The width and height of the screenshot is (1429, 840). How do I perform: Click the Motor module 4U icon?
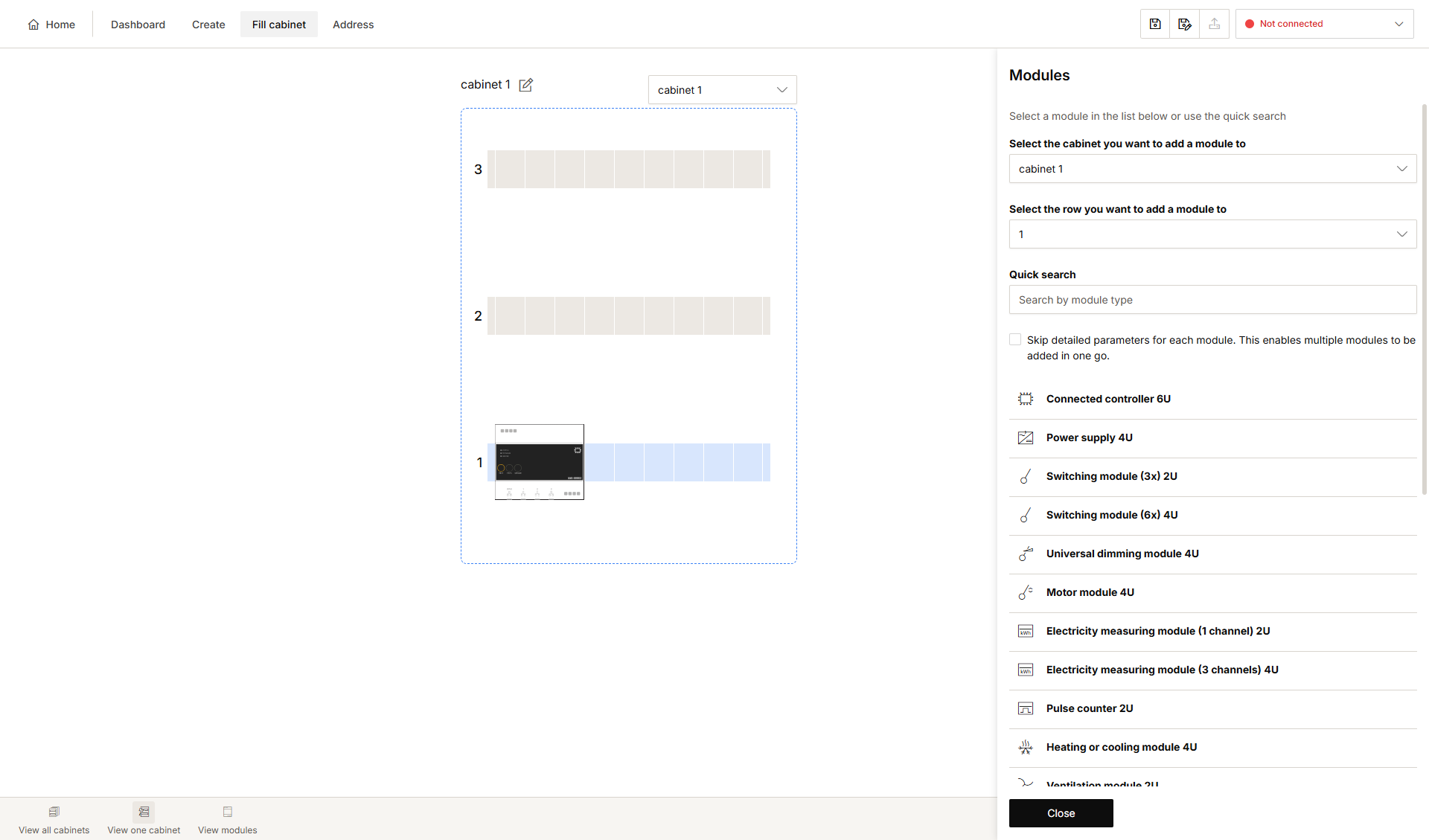[x=1026, y=592]
